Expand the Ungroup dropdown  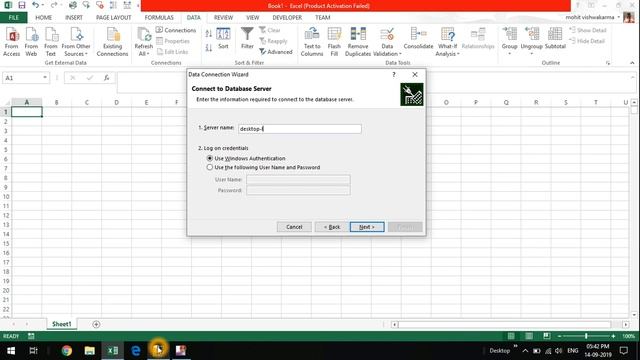531,53
